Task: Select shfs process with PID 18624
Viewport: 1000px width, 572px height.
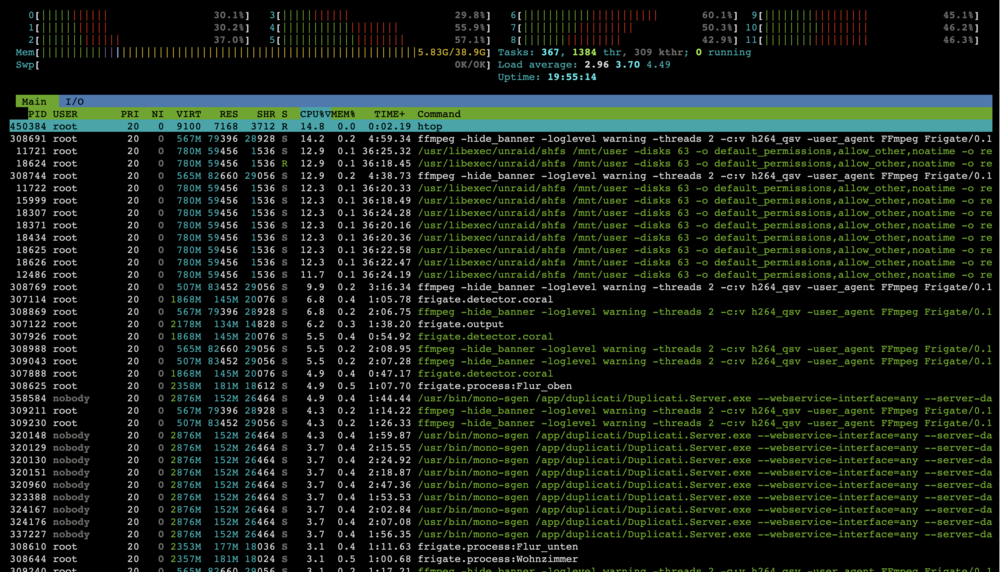Action: (501, 163)
